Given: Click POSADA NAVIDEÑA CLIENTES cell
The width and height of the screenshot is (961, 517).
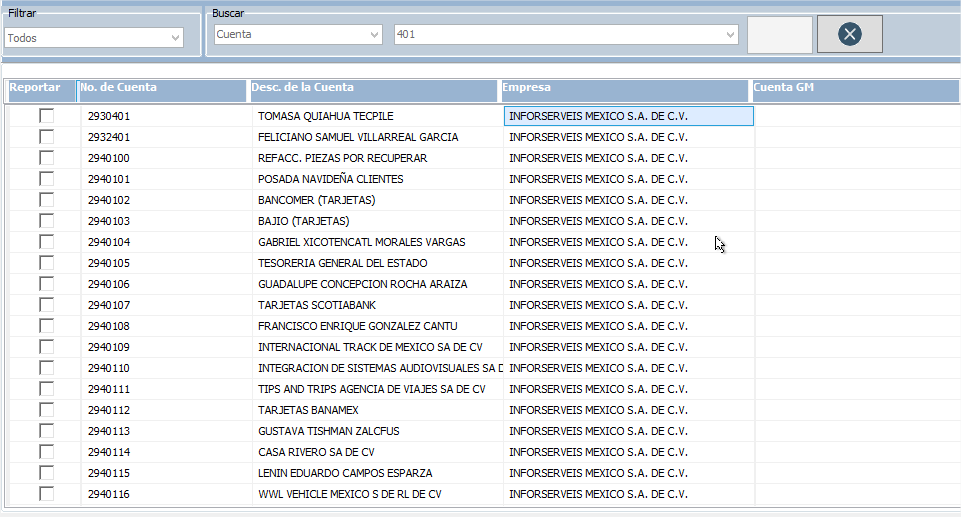Looking at the screenshot, I should 377,179.
